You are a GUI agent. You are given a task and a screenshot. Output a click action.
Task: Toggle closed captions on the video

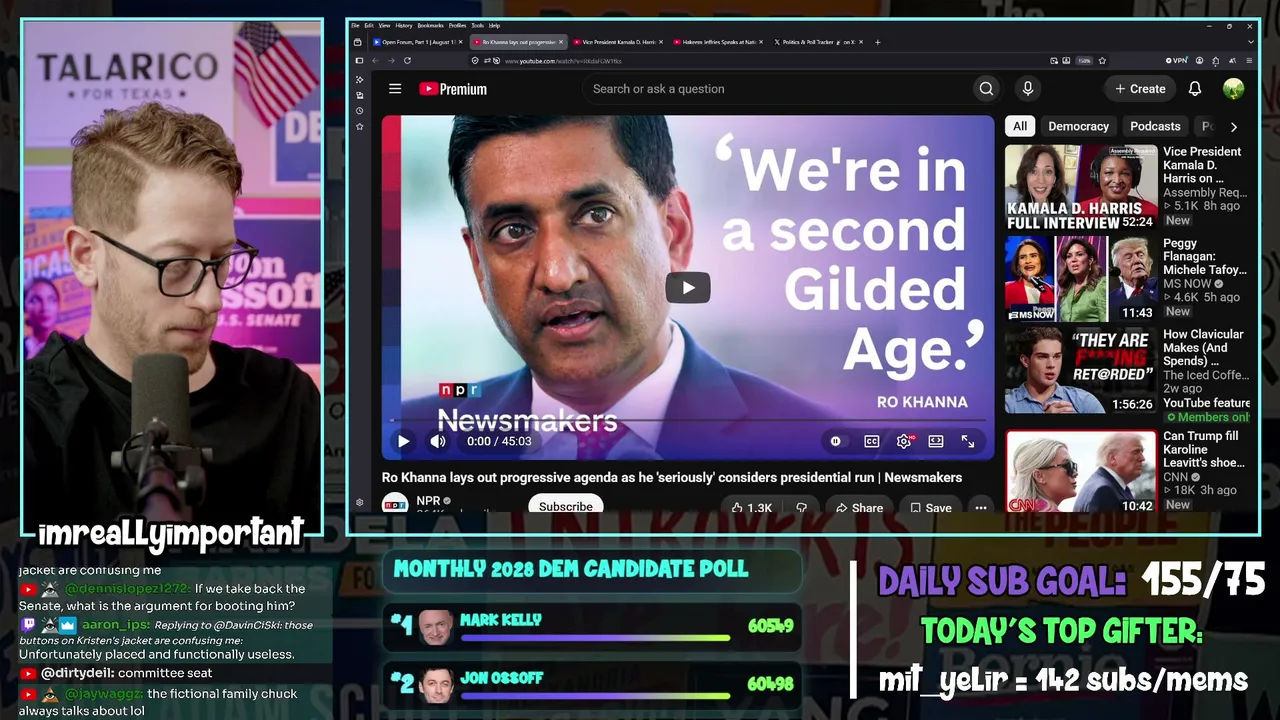(x=872, y=441)
